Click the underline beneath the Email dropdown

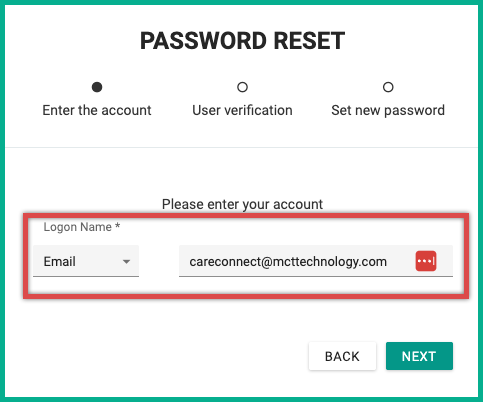pyautogui.click(x=86, y=276)
